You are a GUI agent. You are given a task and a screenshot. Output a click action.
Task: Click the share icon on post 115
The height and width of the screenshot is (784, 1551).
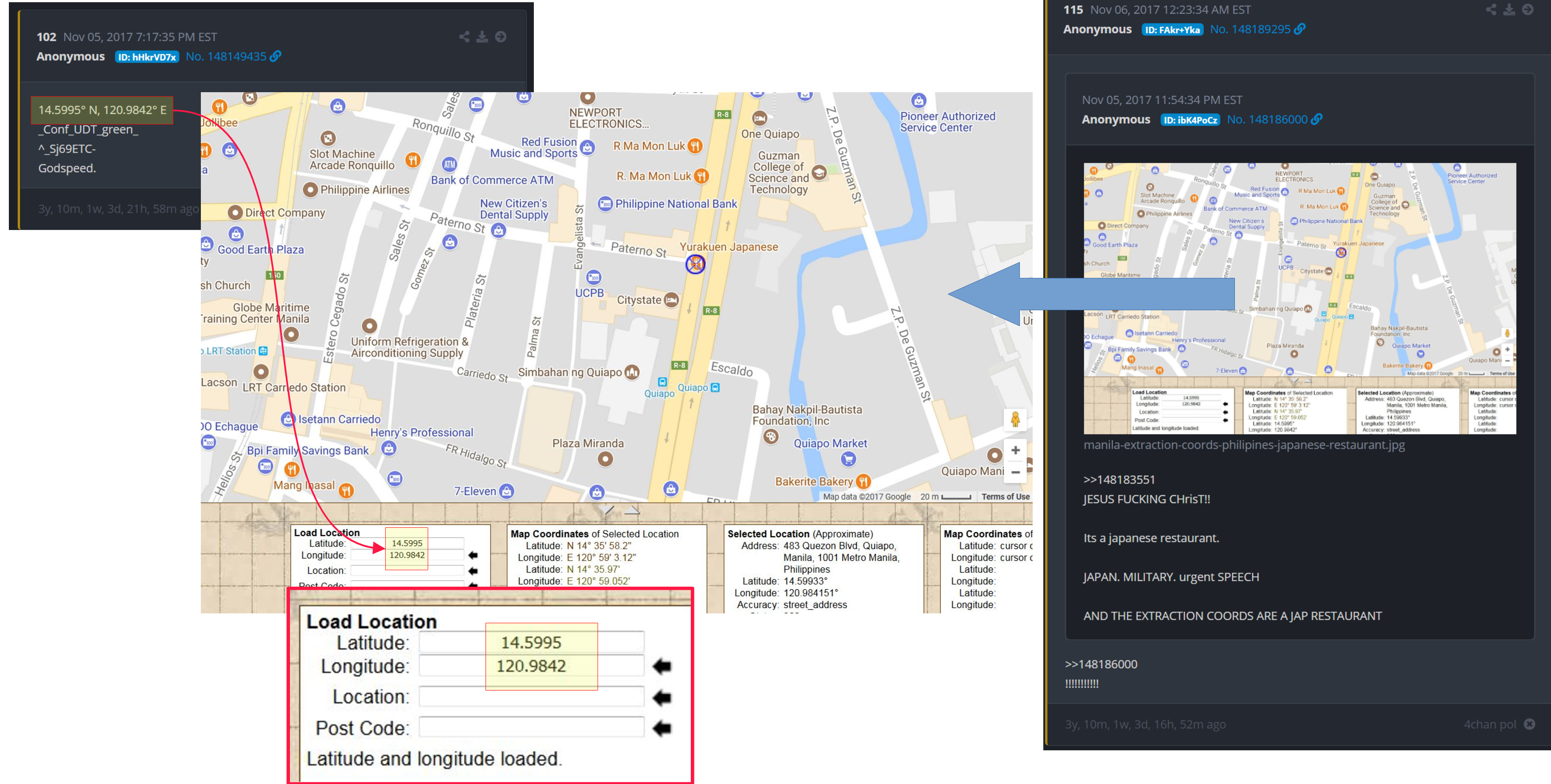point(1491,9)
